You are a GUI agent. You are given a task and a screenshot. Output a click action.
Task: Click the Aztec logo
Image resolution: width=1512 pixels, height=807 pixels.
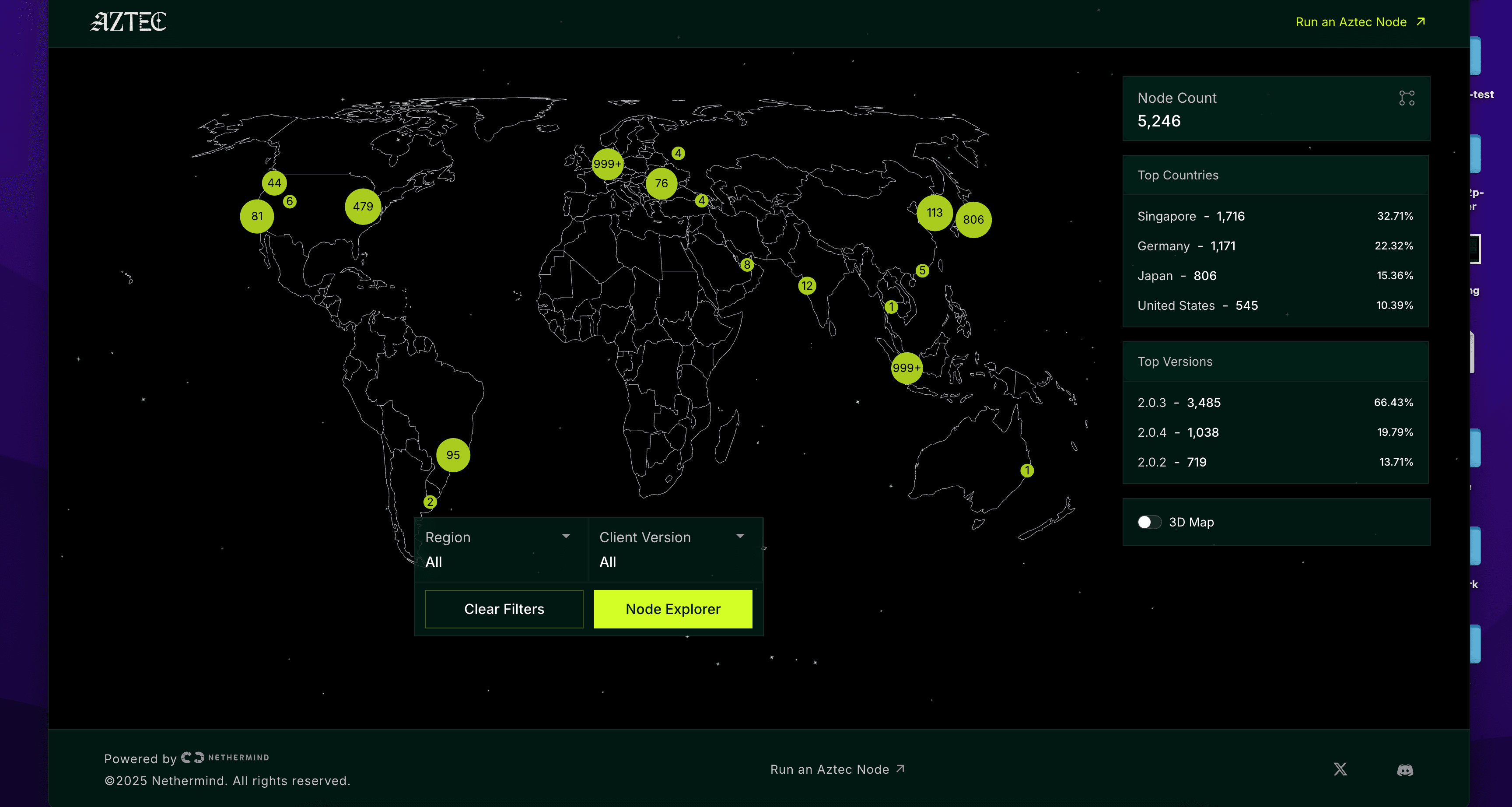click(128, 22)
